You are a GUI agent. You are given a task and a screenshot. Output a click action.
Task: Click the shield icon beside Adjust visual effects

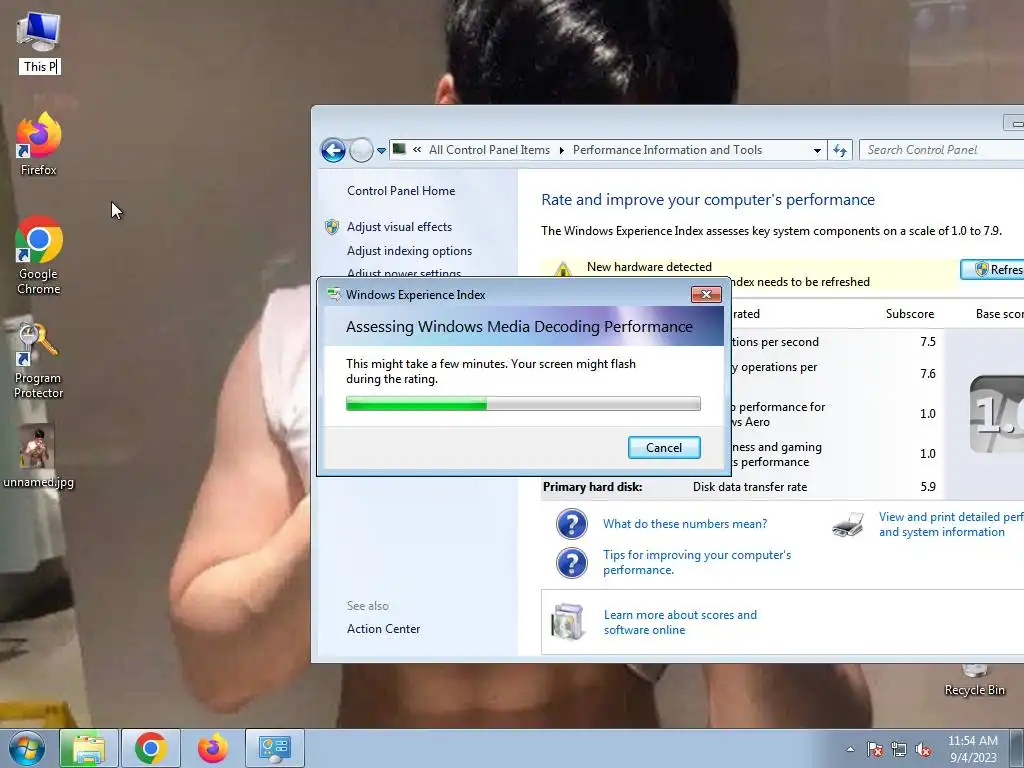pyautogui.click(x=332, y=227)
